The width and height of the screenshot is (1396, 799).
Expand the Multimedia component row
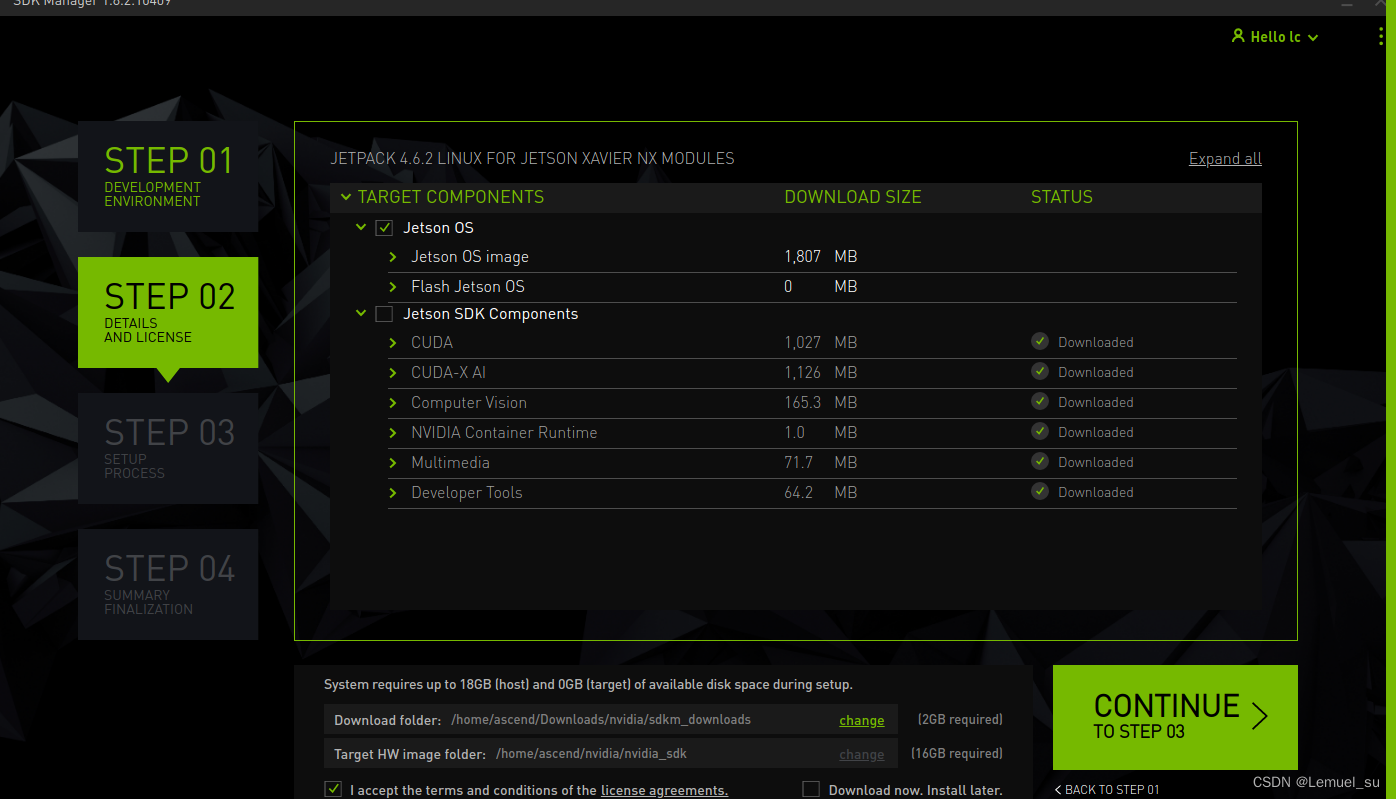tap(393, 463)
